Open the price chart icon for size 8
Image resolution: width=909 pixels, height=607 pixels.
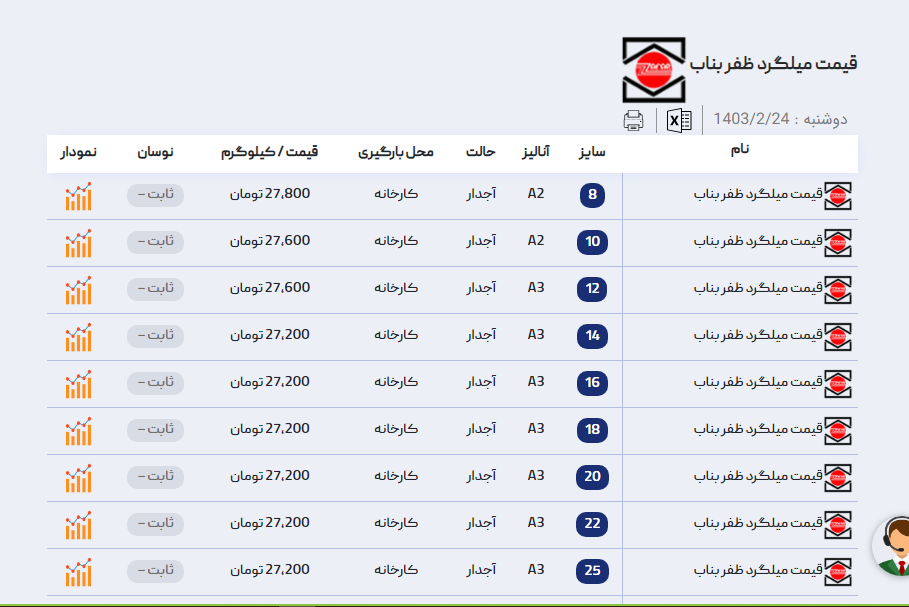click(x=78, y=196)
